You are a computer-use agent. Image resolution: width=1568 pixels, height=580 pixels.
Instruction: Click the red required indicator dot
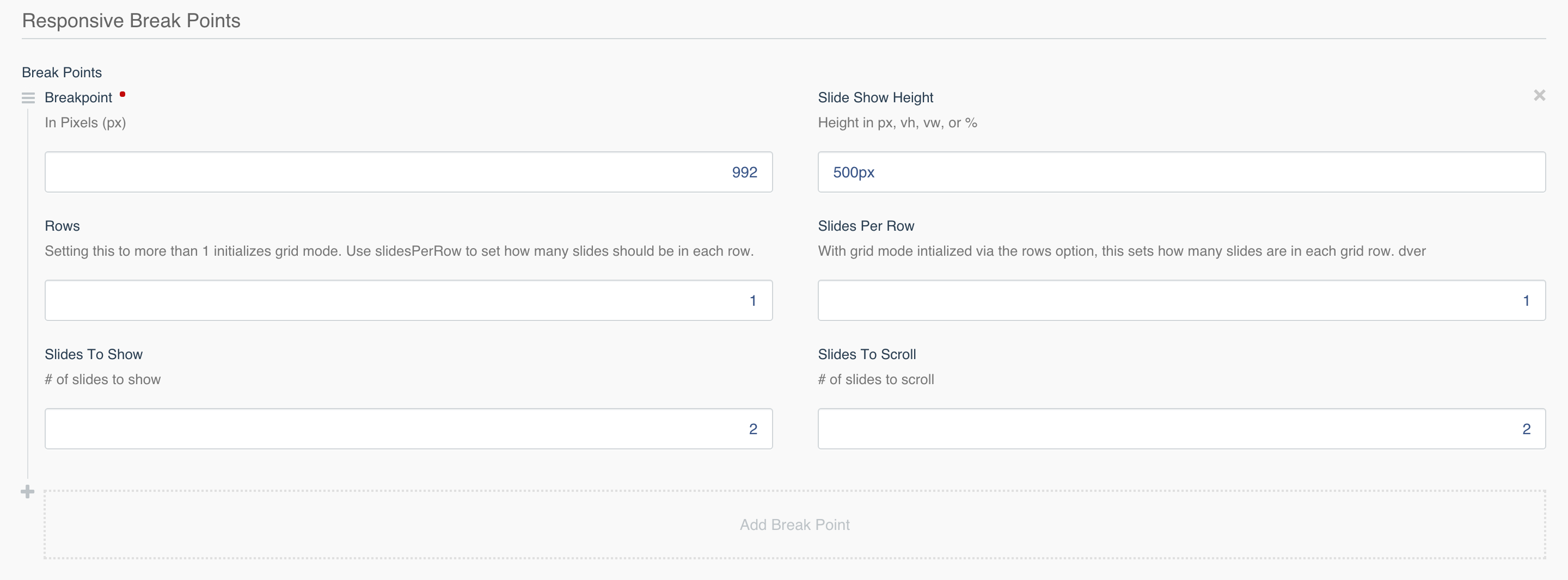click(122, 94)
